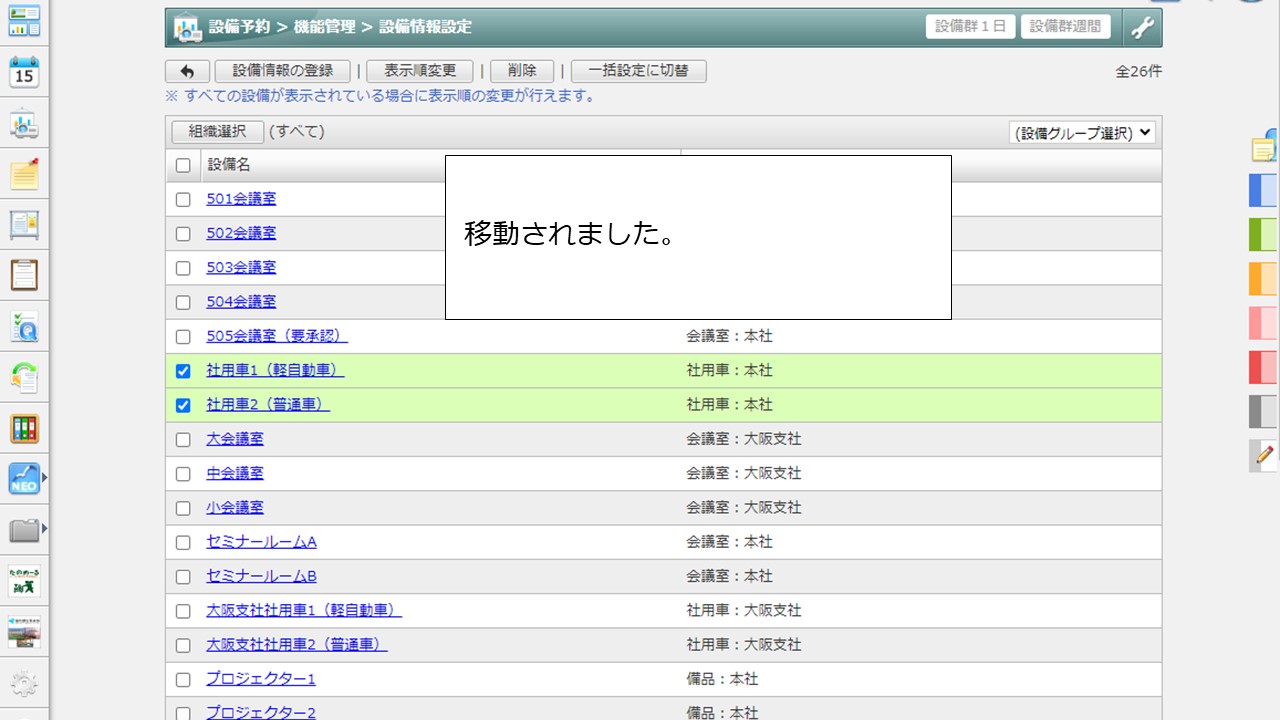Select the green sticky note color tab

[1264, 234]
